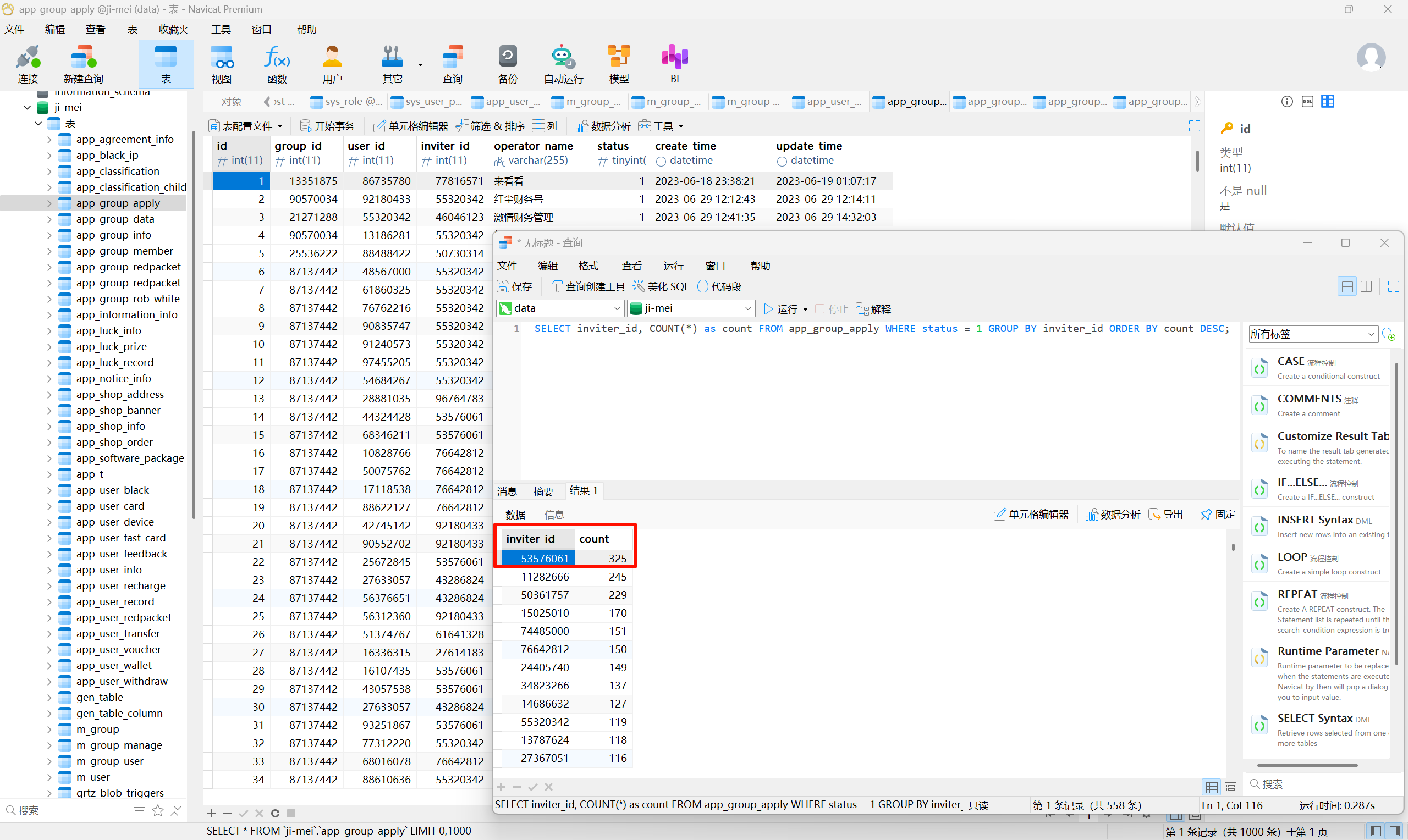Expand the m_group tree node

(50, 729)
